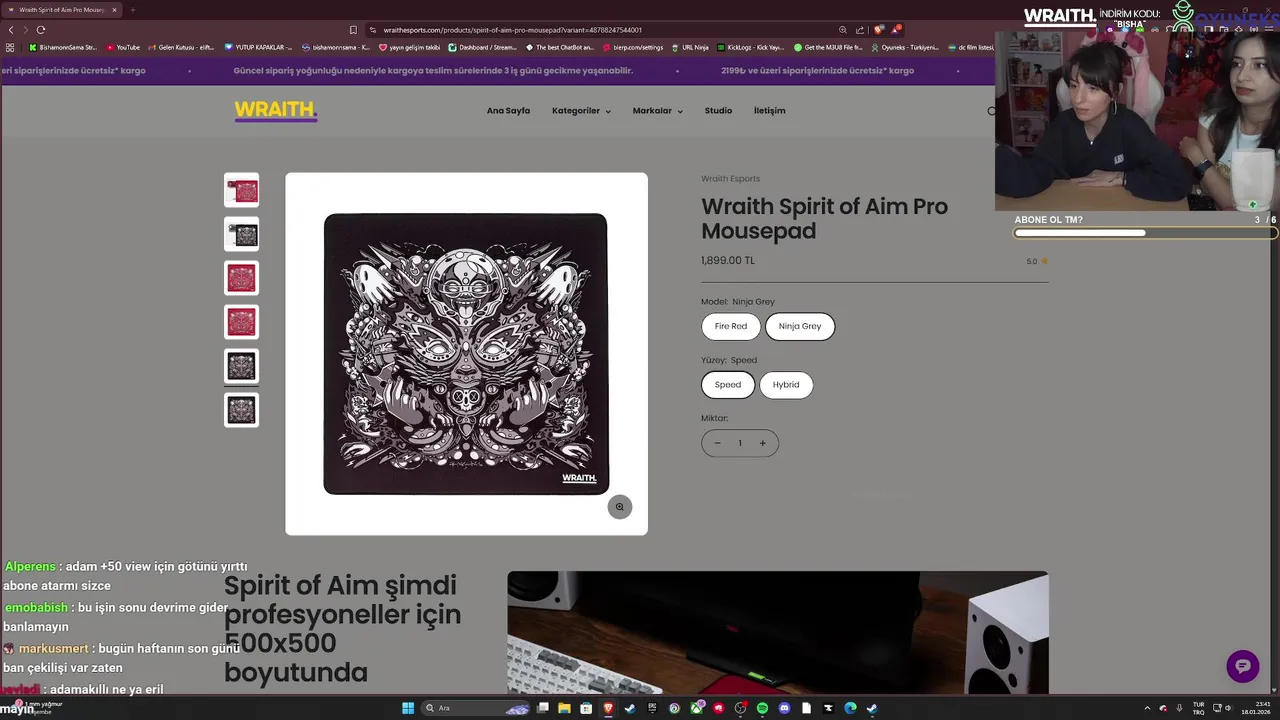
Task: Click the 5.0 star rating
Action: pyautogui.click(x=1037, y=262)
